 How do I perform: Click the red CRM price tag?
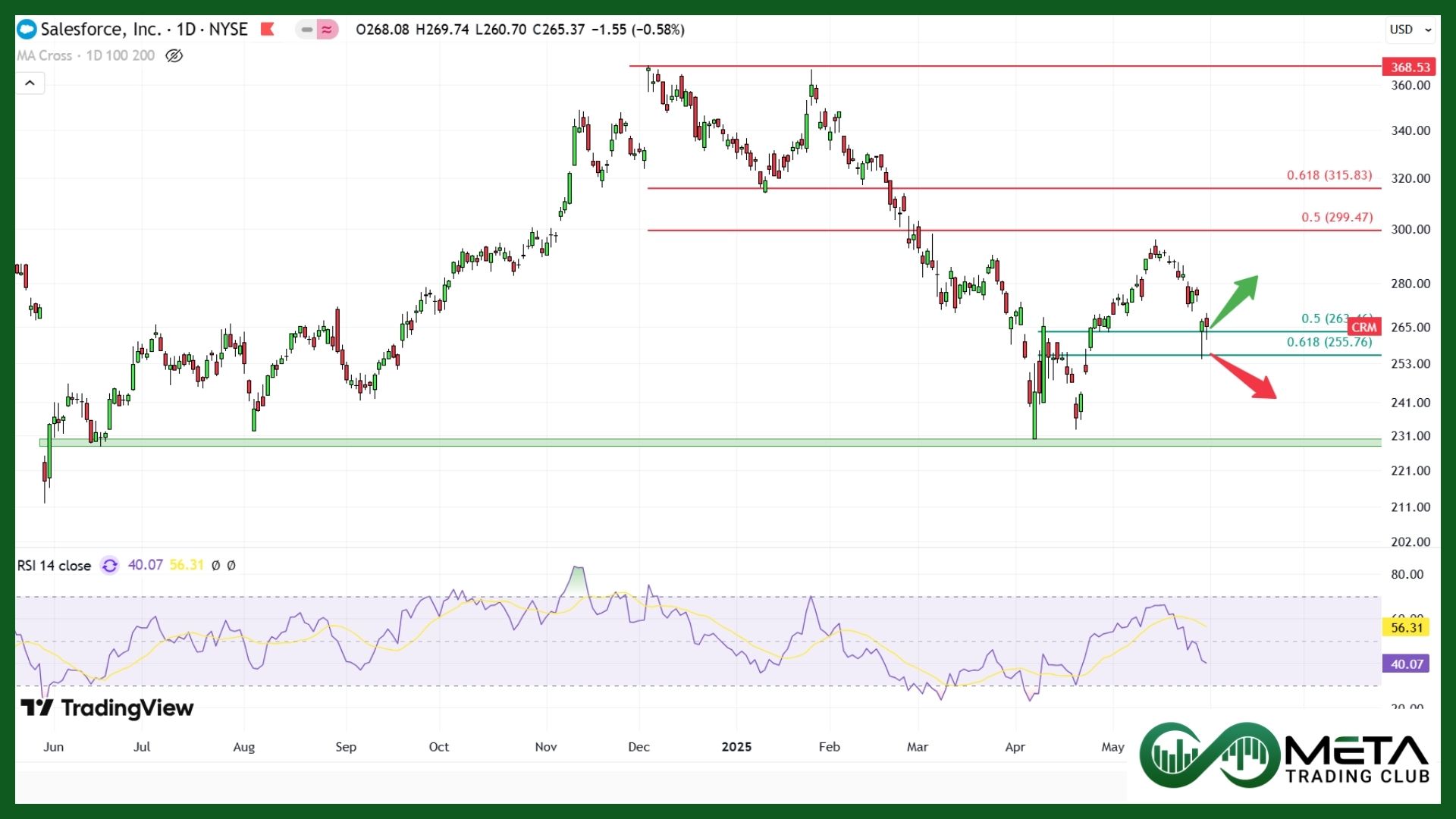point(1364,327)
